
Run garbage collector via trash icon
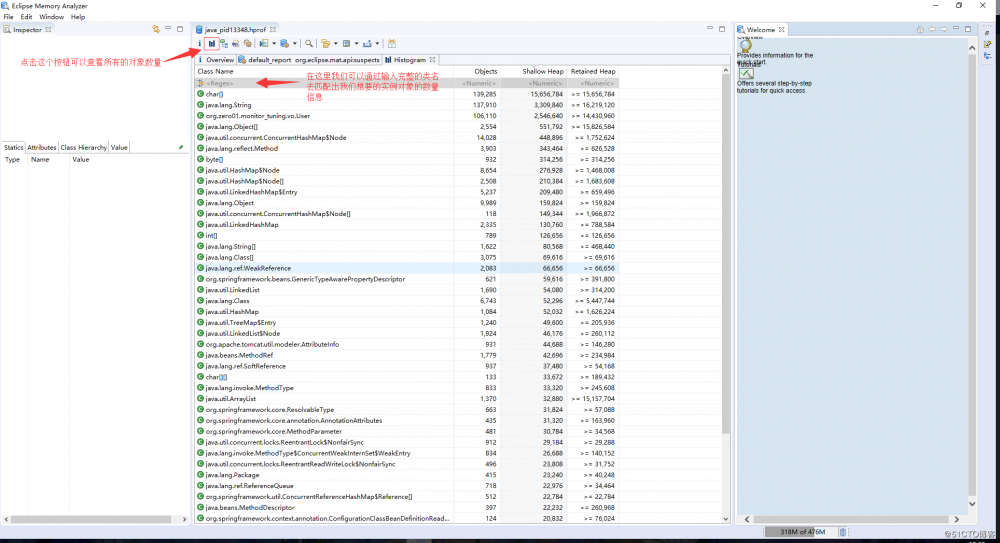pyautogui.click(x=842, y=532)
